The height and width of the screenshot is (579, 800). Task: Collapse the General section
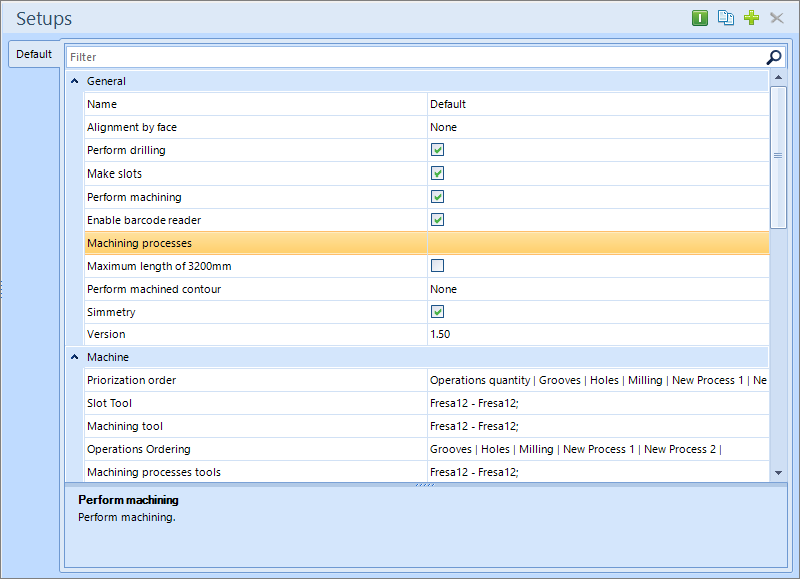[74, 81]
